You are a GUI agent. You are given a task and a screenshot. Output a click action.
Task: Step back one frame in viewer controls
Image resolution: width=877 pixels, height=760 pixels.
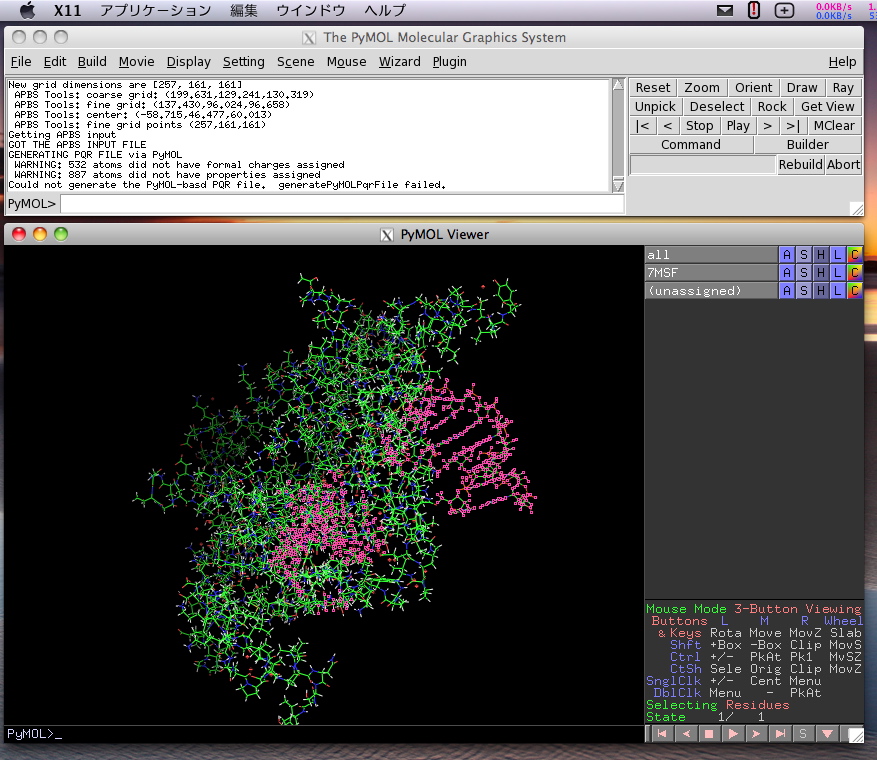click(686, 734)
